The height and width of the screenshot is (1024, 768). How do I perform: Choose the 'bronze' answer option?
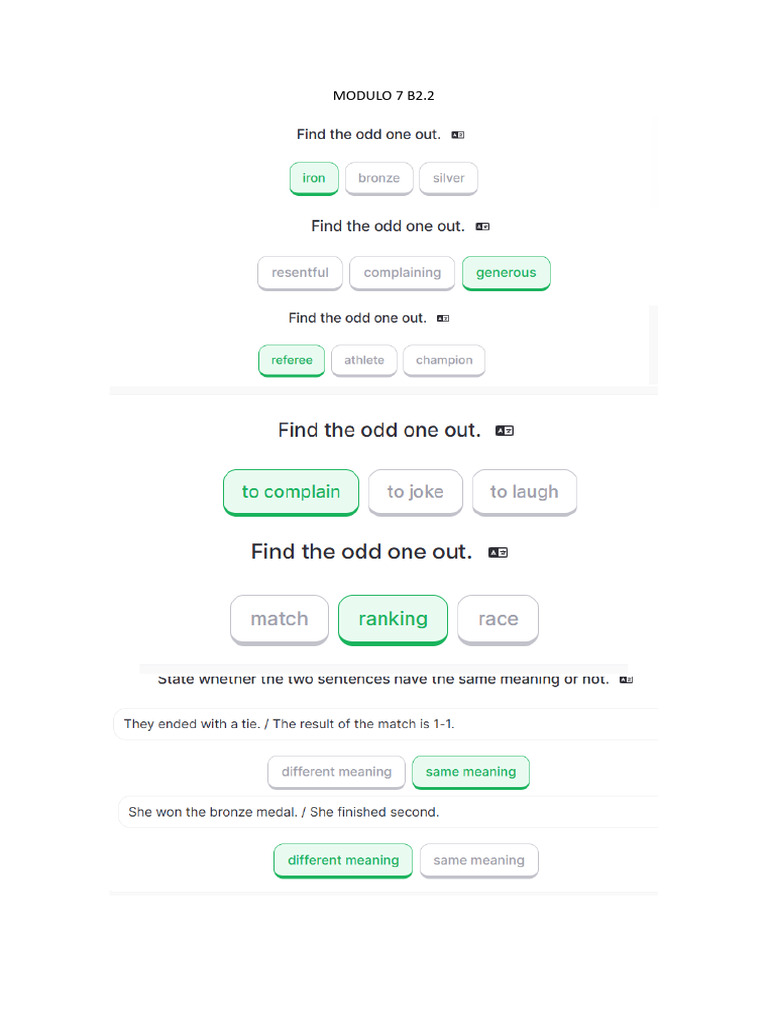pyautogui.click(x=379, y=178)
